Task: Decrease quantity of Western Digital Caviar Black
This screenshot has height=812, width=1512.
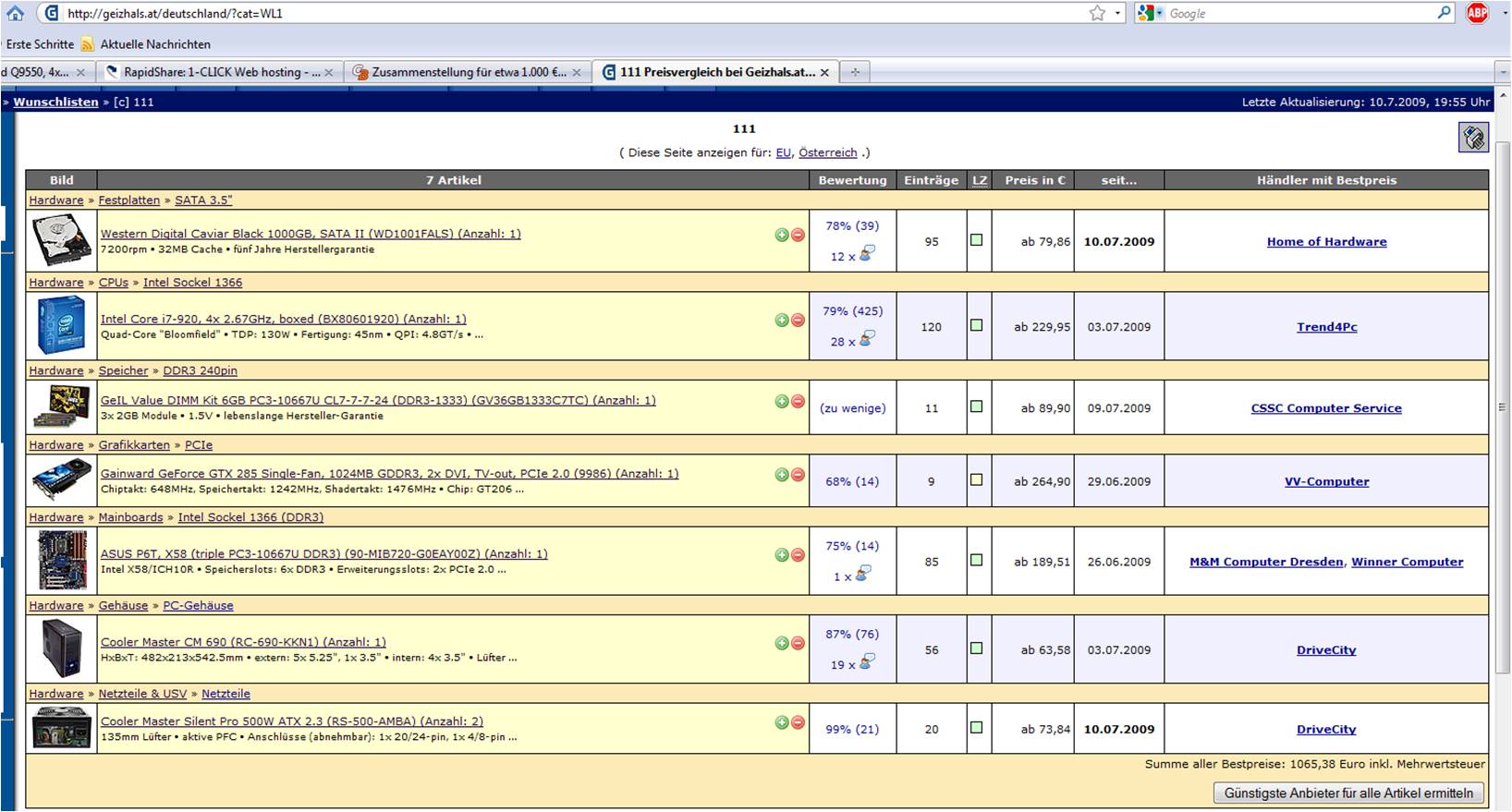Action: (x=798, y=235)
